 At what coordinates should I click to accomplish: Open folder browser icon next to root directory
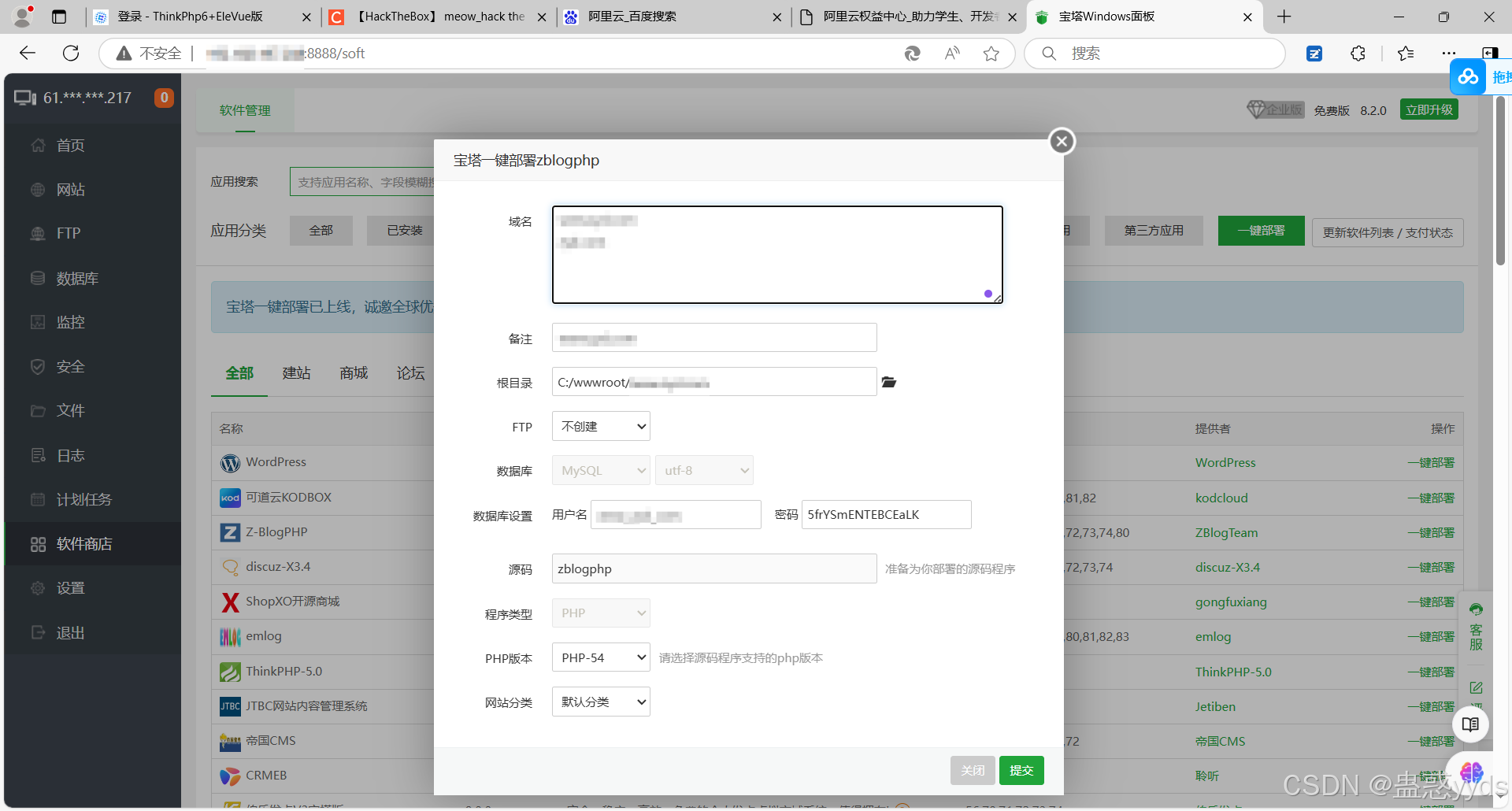(889, 382)
